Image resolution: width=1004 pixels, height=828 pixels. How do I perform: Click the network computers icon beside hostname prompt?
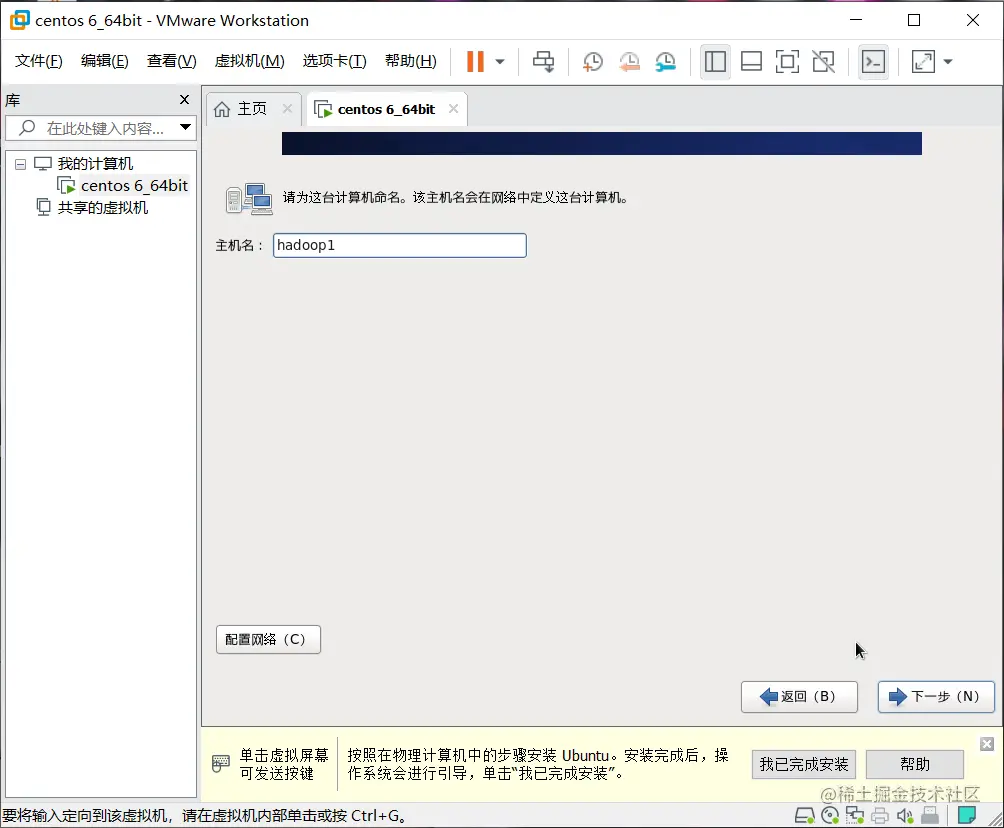(248, 199)
